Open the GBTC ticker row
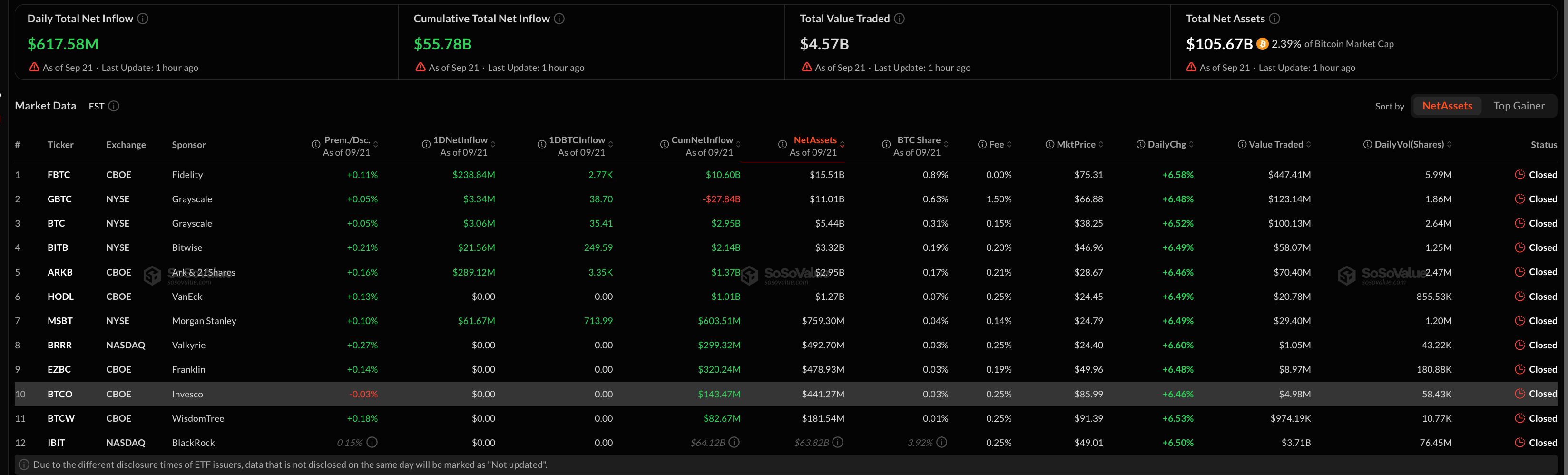Viewport: 1568px width, 475px height. (x=786, y=199)
